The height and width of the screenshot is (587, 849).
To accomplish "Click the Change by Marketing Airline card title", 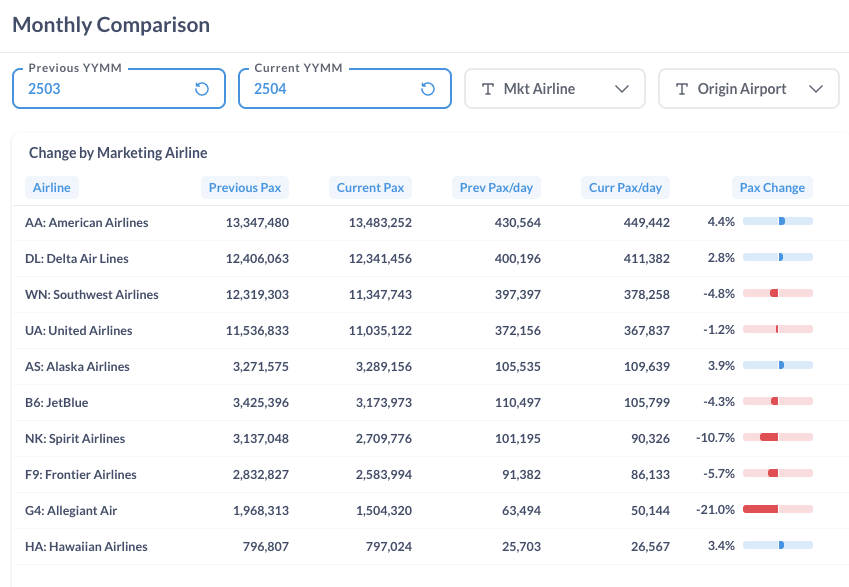I will pos(118,153).
